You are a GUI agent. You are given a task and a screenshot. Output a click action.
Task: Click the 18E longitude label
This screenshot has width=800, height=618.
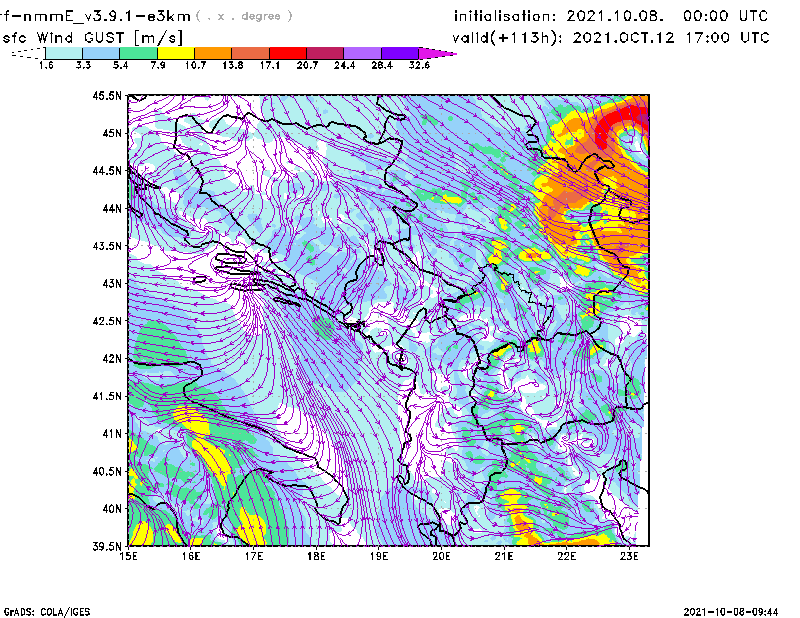[316, 556]
